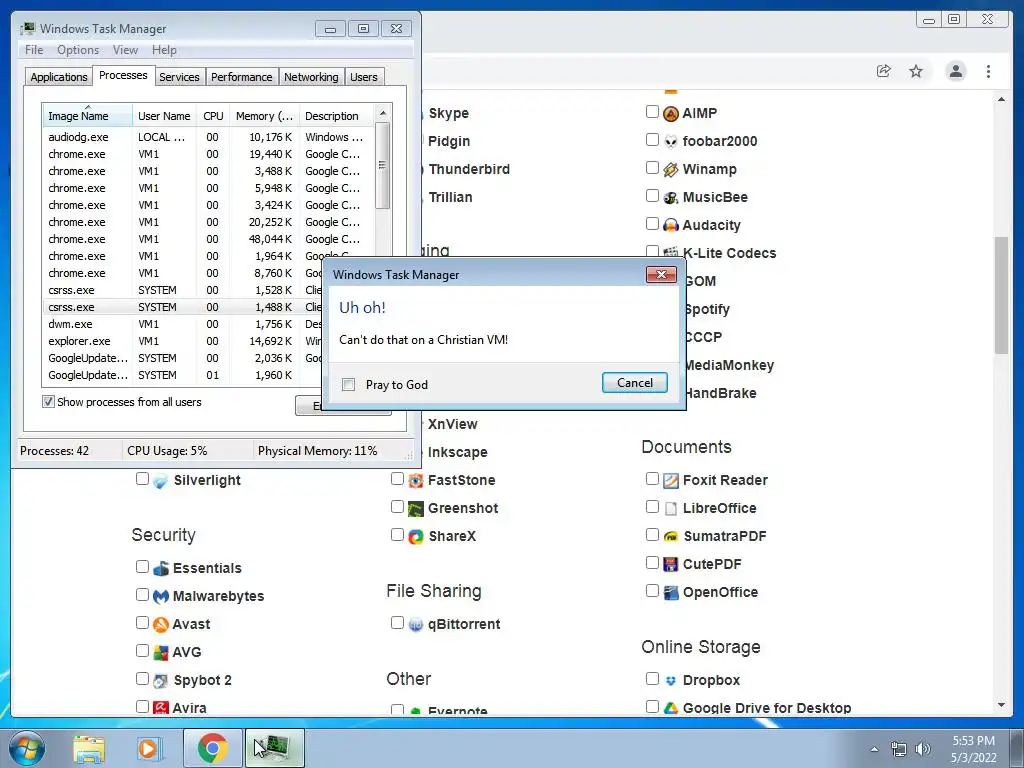
Task: Sort processes by CPU column
Action: coord(213,116)
